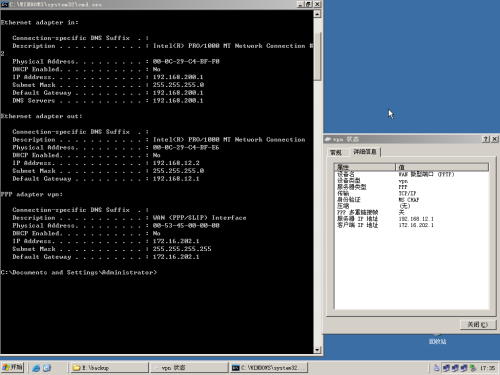Click the 'Ethernet adapter in:' heading in cmd

click(x=39, y=22)
